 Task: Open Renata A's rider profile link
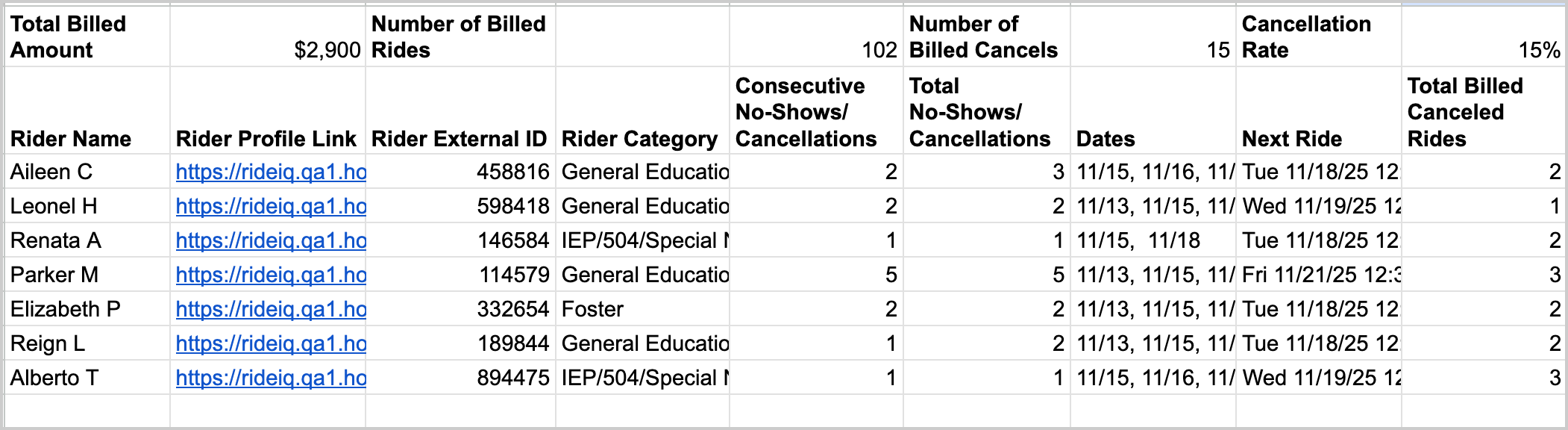pyautogui.click(x=270, y=241)
